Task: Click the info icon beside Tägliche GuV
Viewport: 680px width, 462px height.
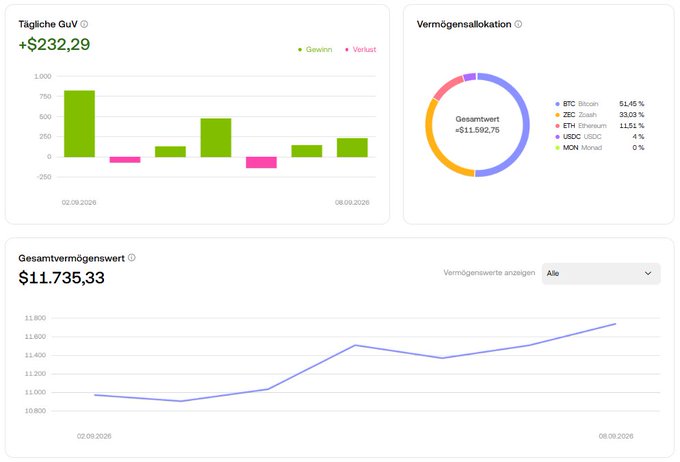Action: coord(84,24)
